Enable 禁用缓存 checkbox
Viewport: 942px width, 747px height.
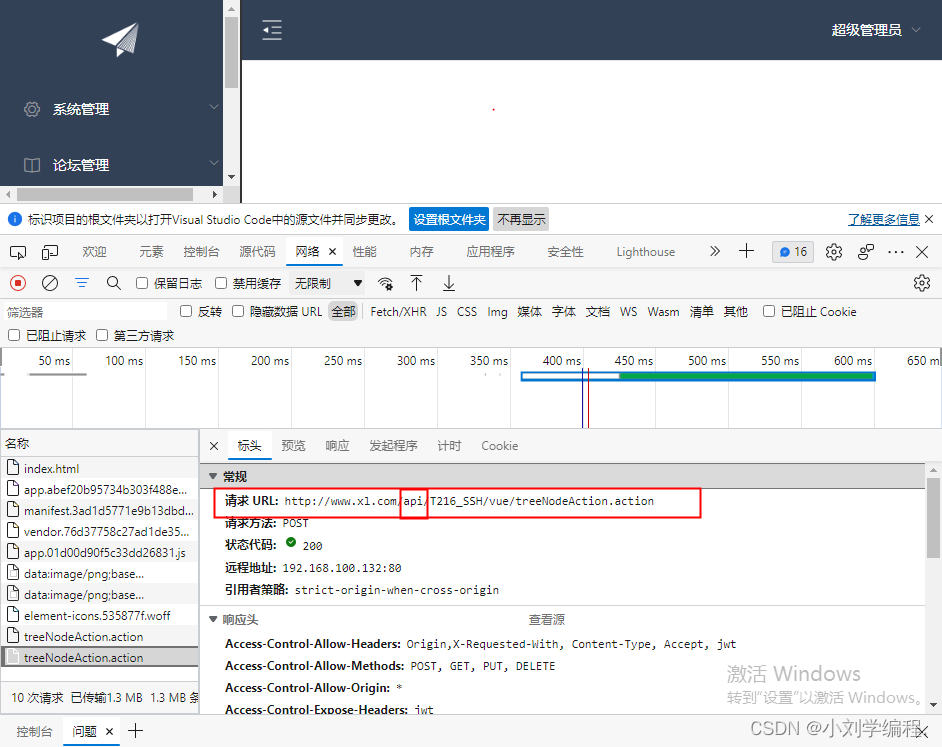(221, 283)
